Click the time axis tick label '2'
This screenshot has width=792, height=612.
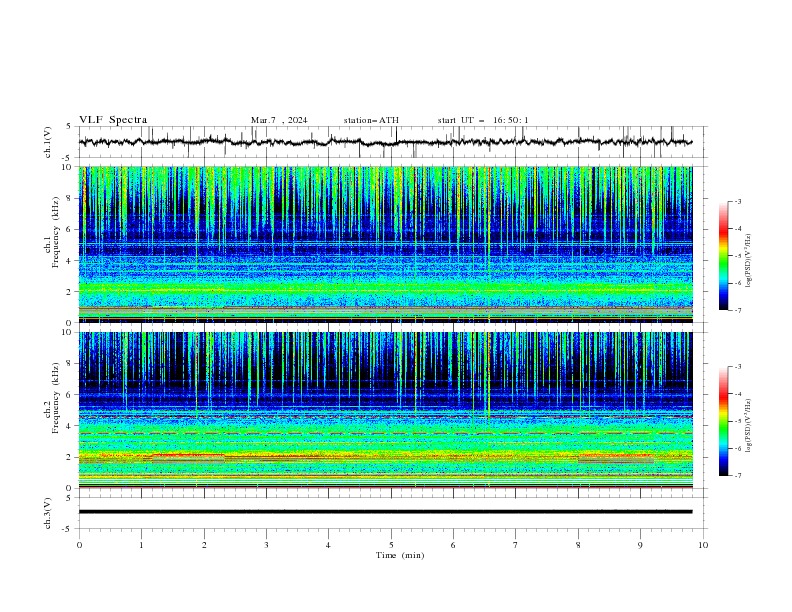(x=204, y=545)
